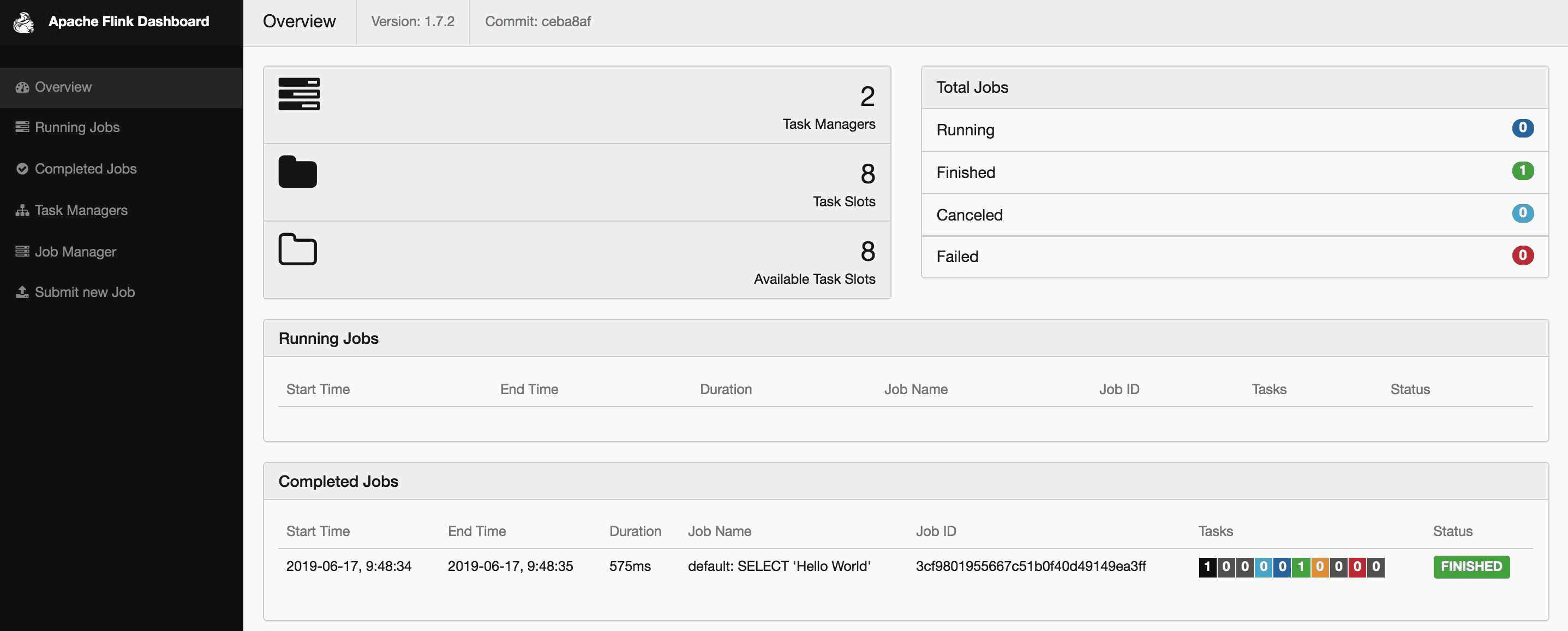
Task: Click the Overview dashboard icon in sidebar
Action: coord(22,88)
